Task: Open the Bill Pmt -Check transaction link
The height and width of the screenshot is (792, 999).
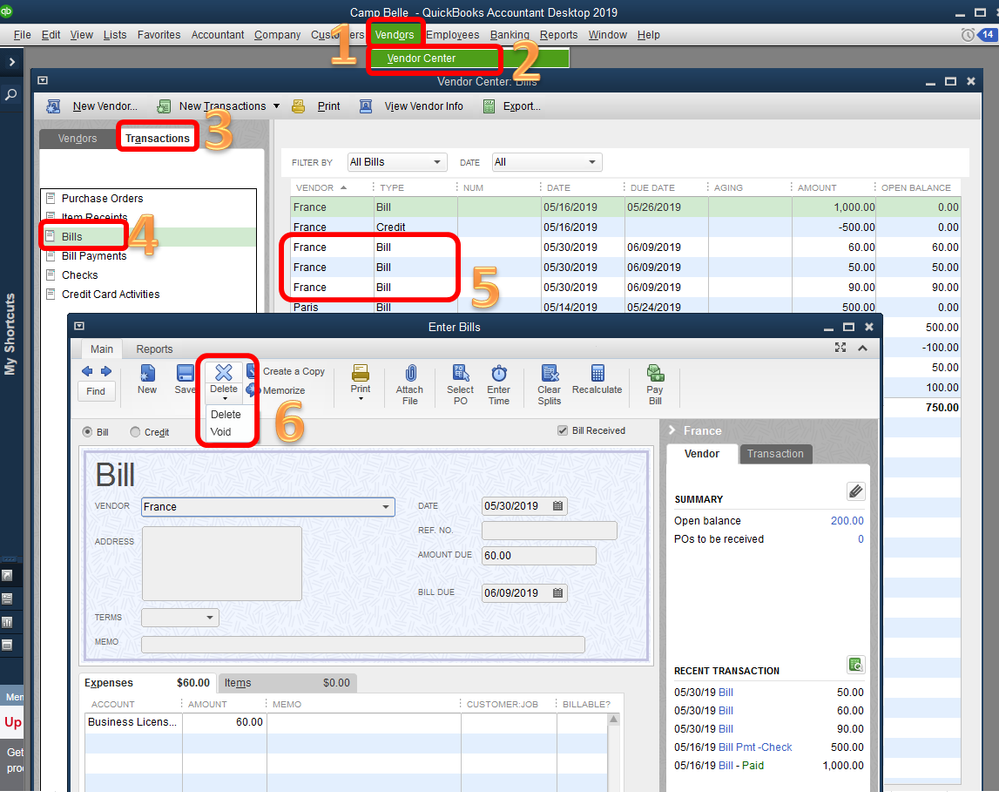Action: [x=755, y=747]
